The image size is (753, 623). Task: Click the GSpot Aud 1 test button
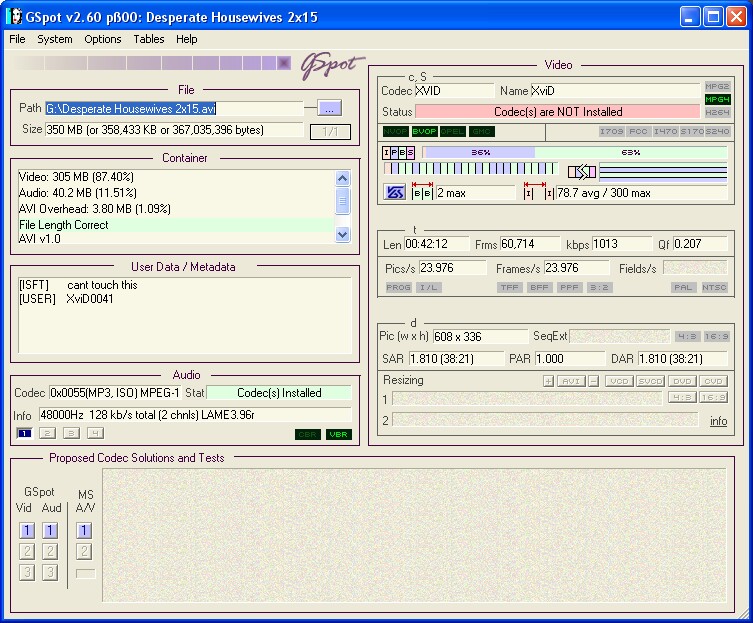(50, 530)
